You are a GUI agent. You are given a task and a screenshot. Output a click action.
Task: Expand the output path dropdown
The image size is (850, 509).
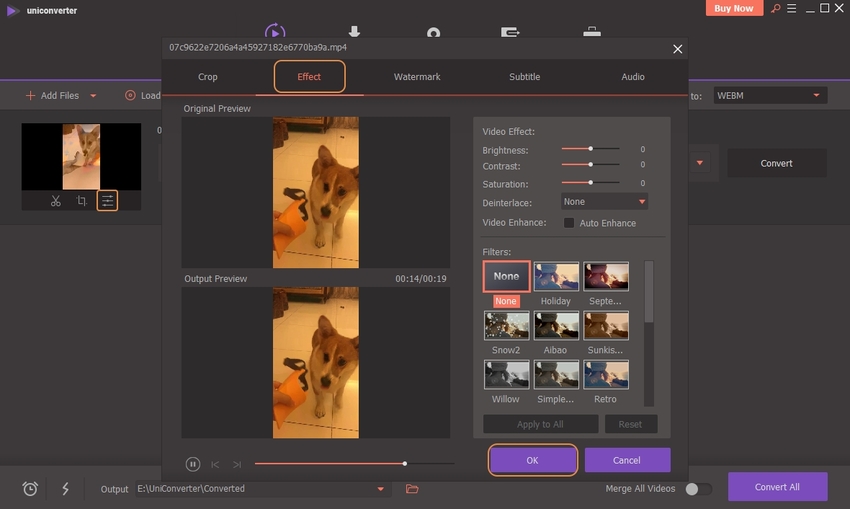[x=380, y=489]
